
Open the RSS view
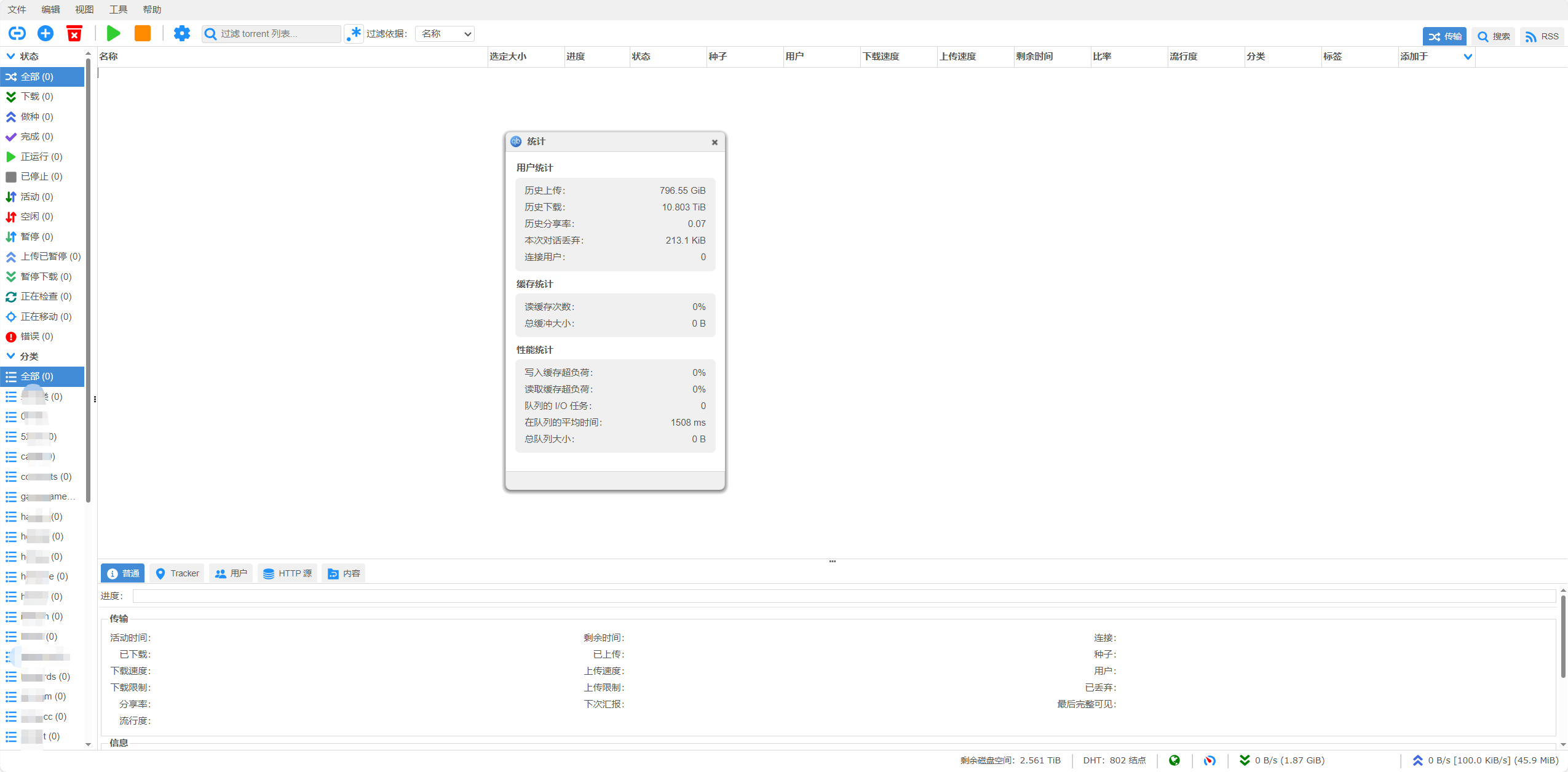coord(1543,36)
